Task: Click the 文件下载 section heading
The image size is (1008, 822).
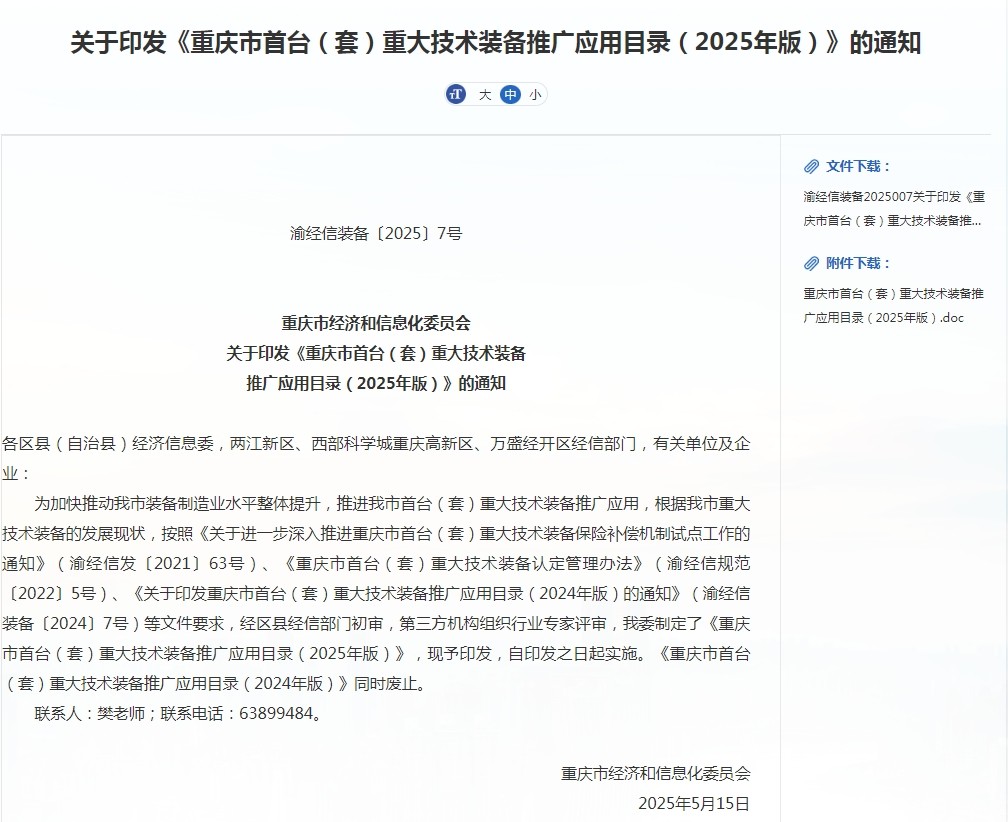Action: tap(858, 166)
